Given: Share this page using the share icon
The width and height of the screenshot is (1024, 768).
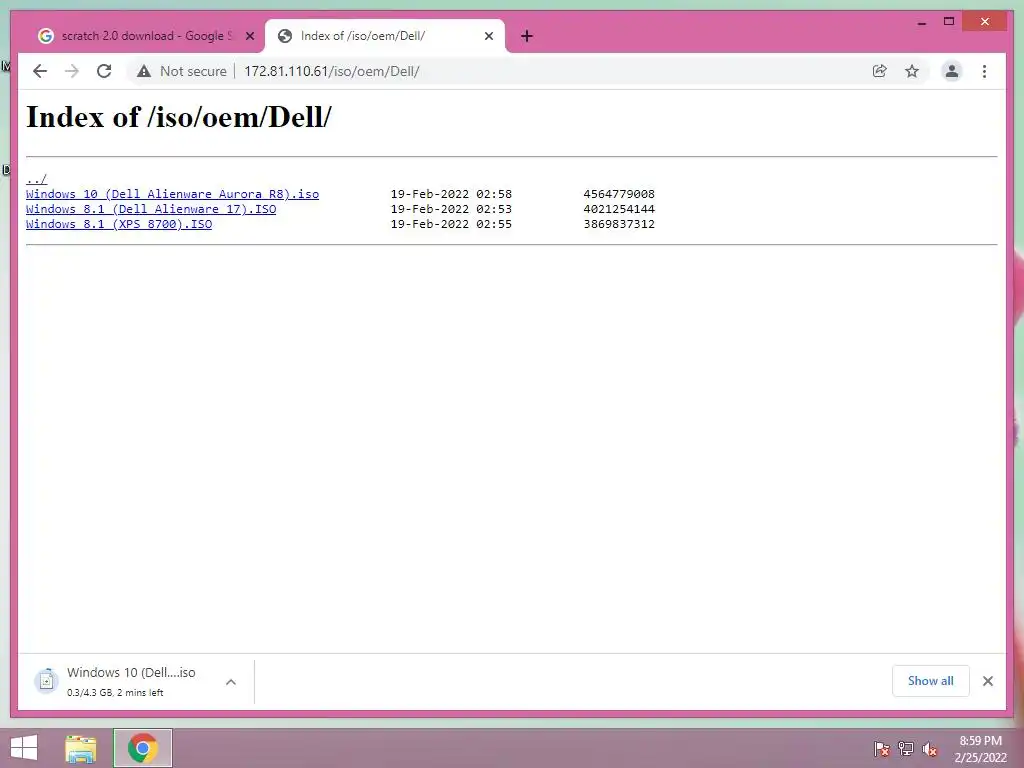Looking at the screenshot, I should tap(880, 71).
